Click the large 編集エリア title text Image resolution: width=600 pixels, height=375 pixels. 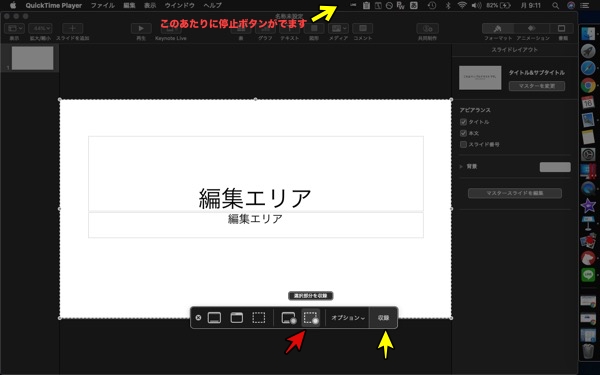255,198
